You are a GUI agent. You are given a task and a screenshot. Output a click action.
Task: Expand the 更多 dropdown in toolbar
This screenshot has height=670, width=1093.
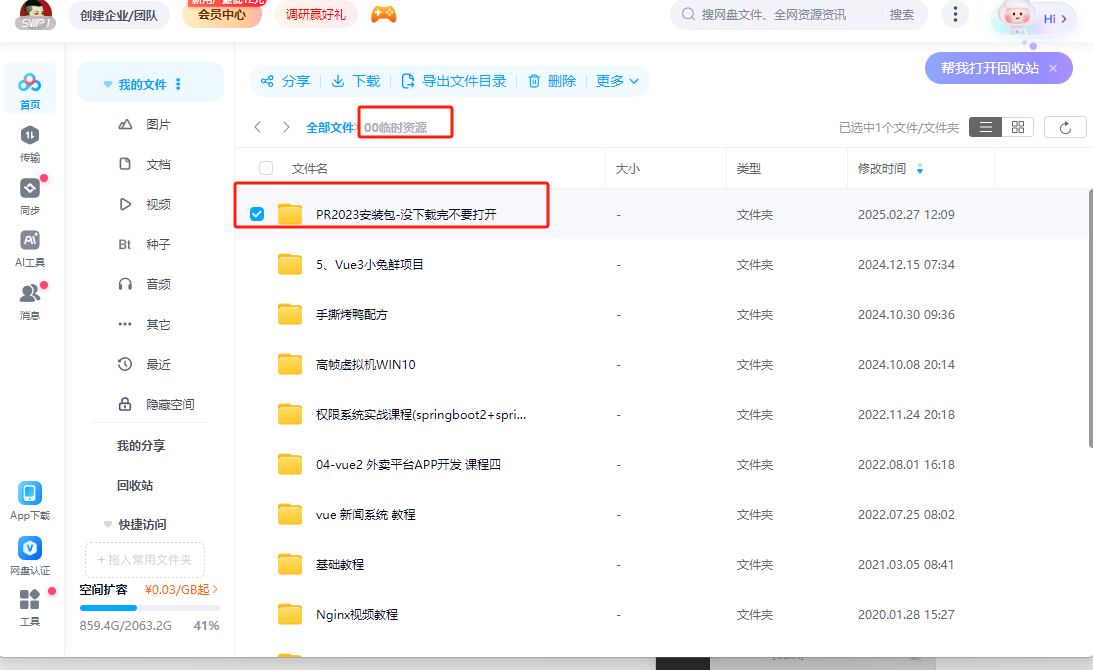pyautogui.click(x=617, y=81)
